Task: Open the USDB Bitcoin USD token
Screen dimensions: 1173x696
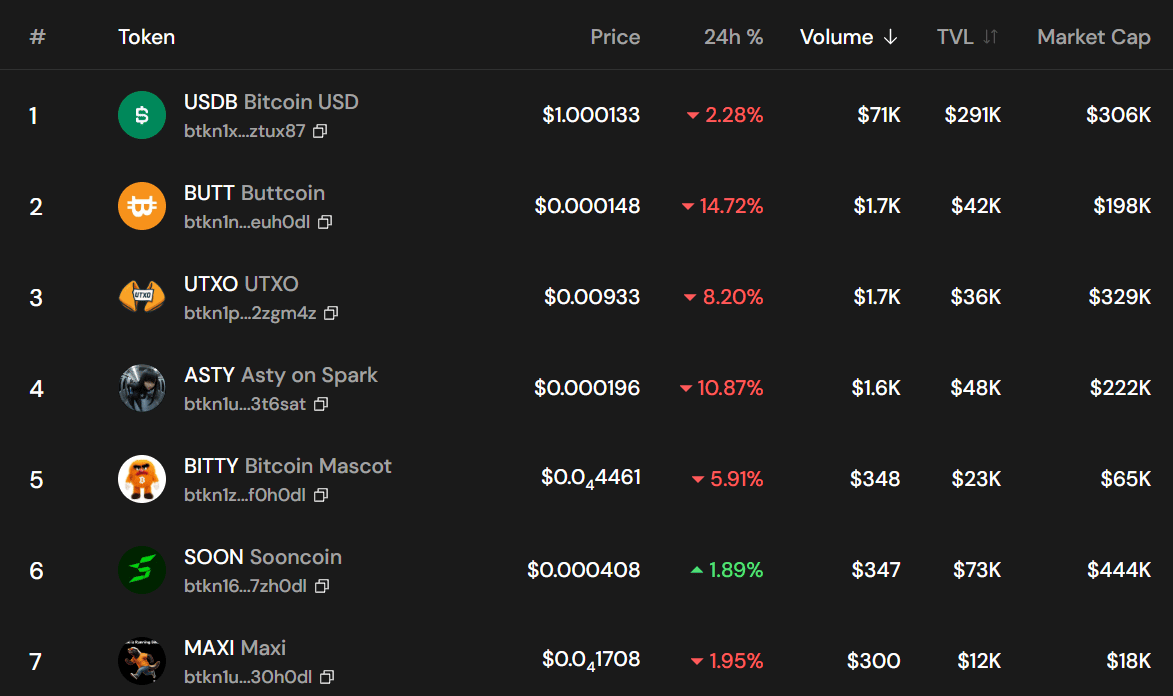Action: point(271,102)
